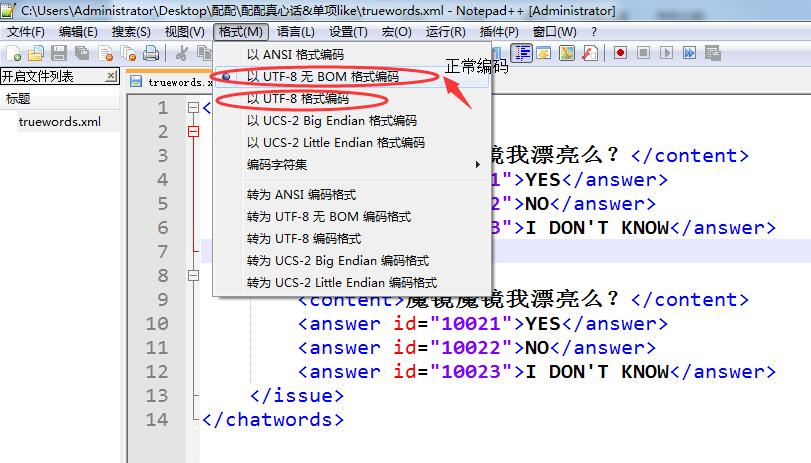
Task: Open the Function List icon
Action: coord(590,53)
